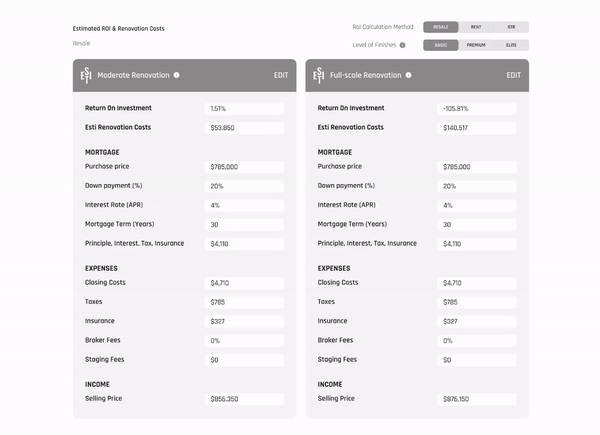
Task: Click Moderate Renovation staging fees field
Action: (x=244, y=360)
